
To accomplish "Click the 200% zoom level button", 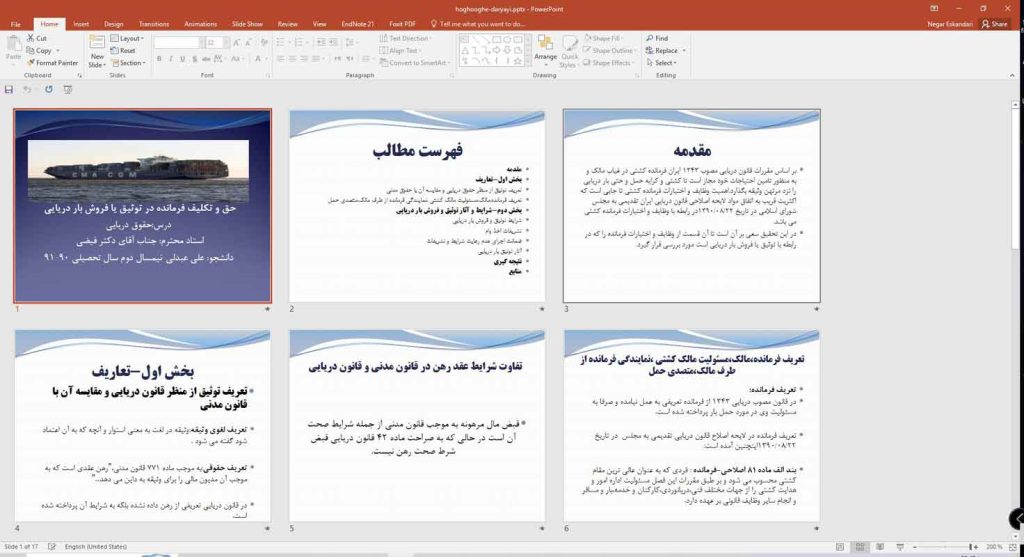I will 995,547.
